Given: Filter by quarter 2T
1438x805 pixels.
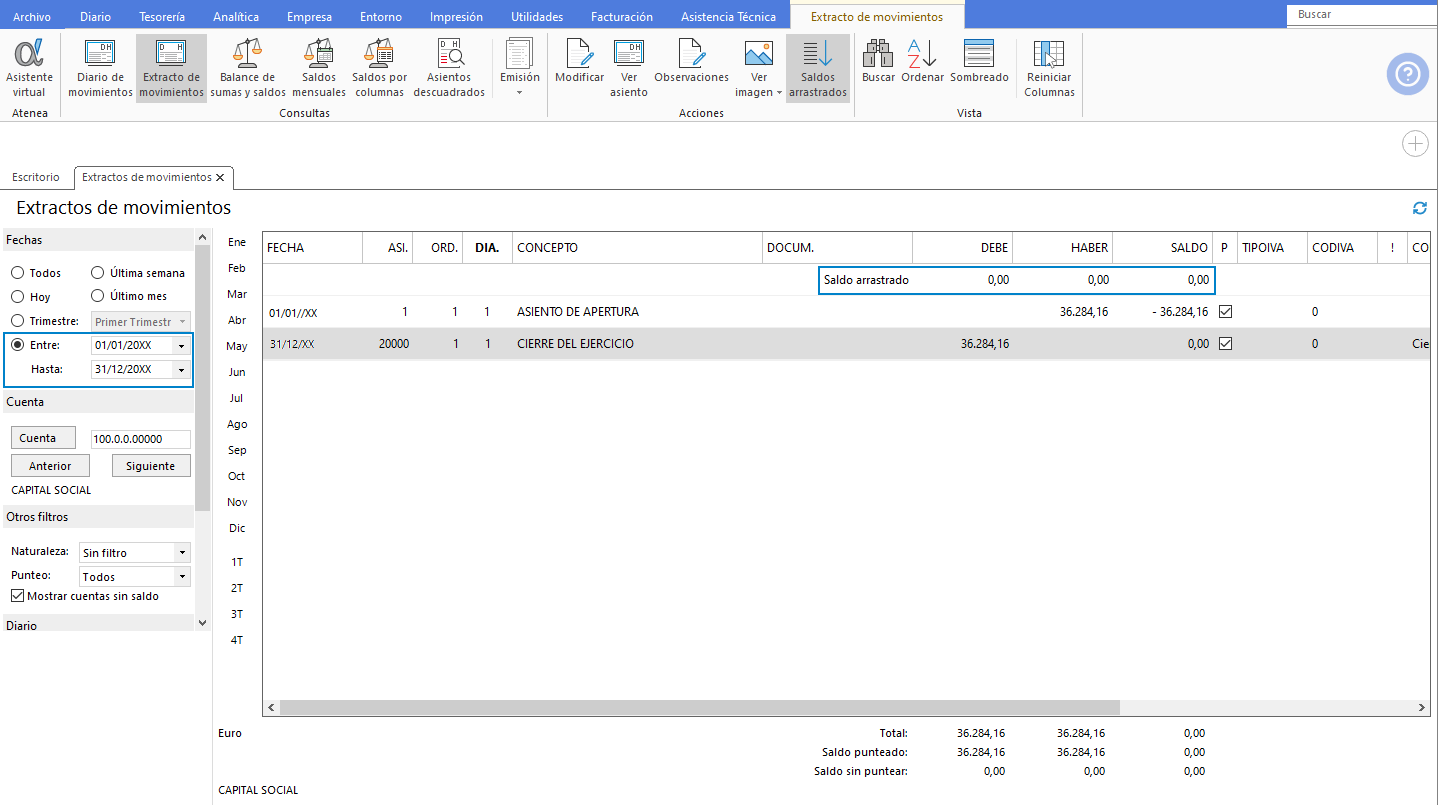Looking at the screenshot, I should coord(237,588).
